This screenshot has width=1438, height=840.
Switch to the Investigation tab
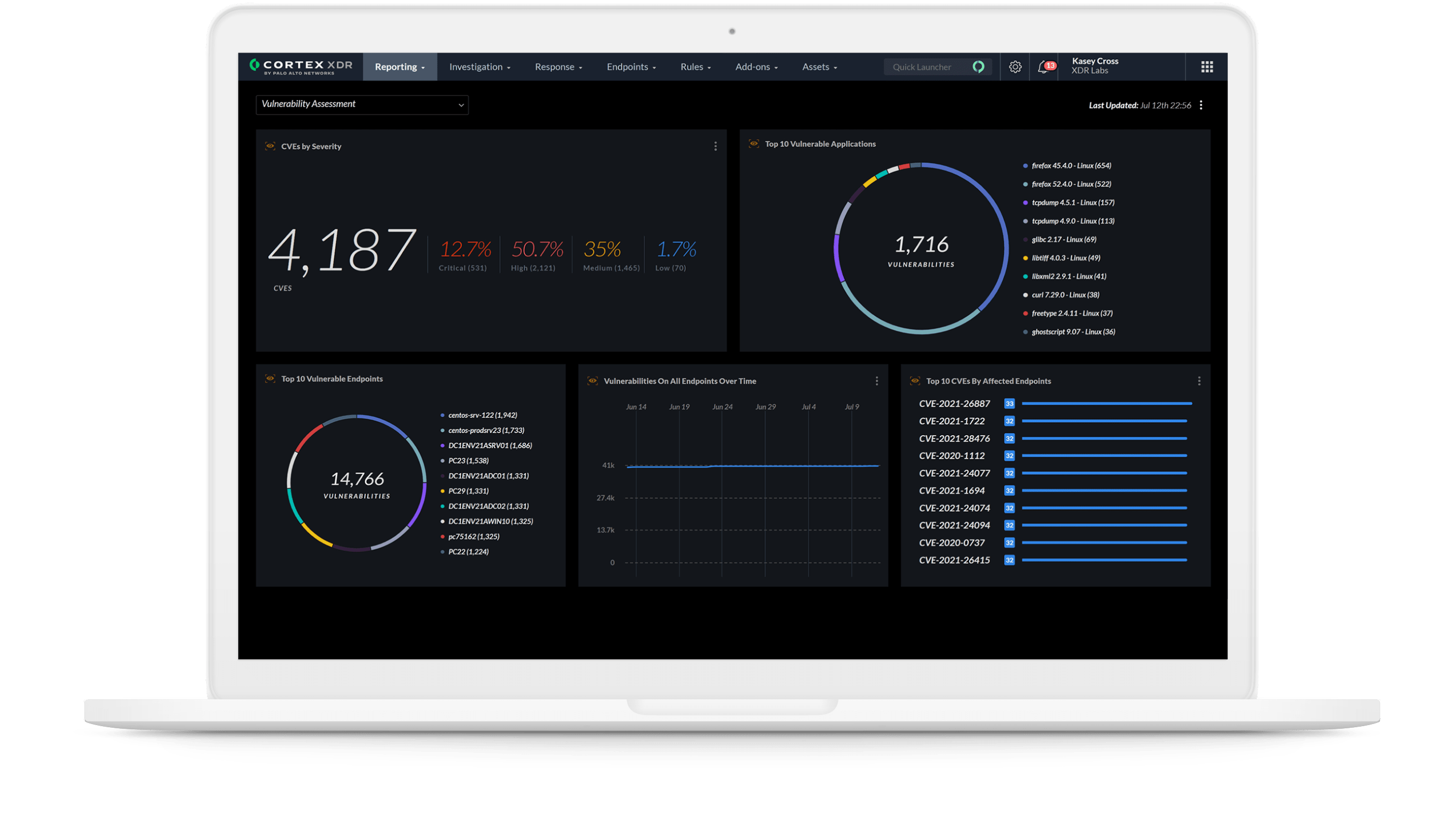pyautogui.click(x=479, y=67)
